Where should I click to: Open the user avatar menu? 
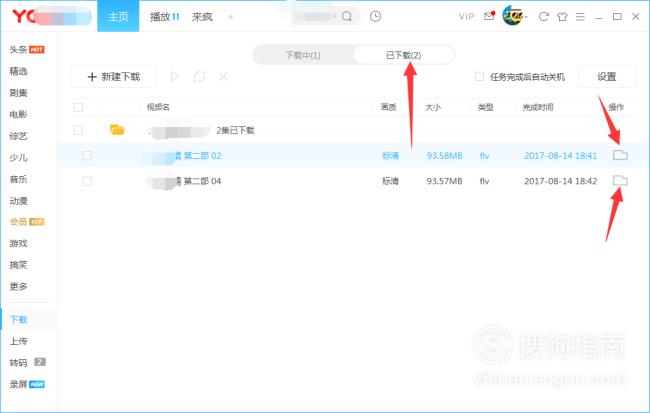coord(514,16)
